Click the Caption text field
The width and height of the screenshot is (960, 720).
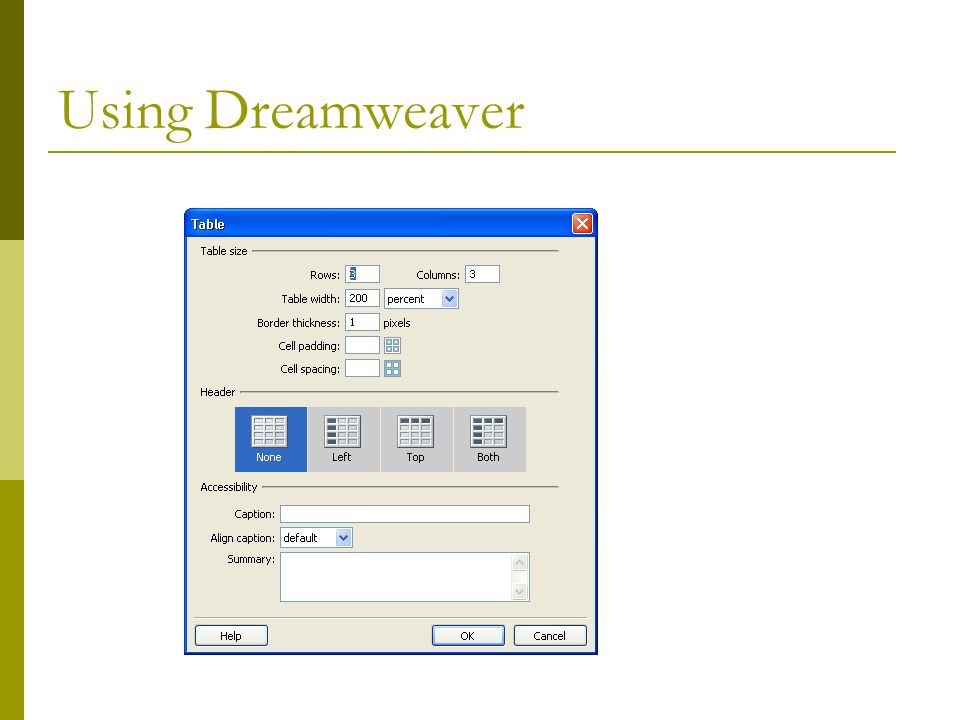point(405,514)
